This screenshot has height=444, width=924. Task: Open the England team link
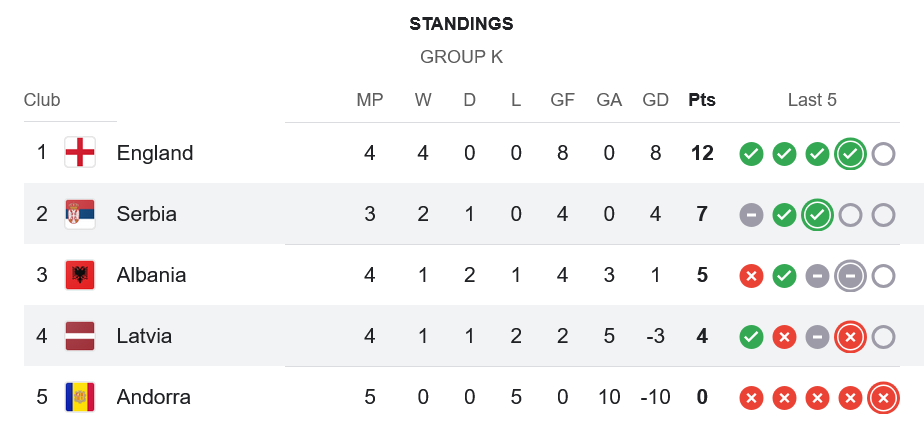tap(155, 153)
